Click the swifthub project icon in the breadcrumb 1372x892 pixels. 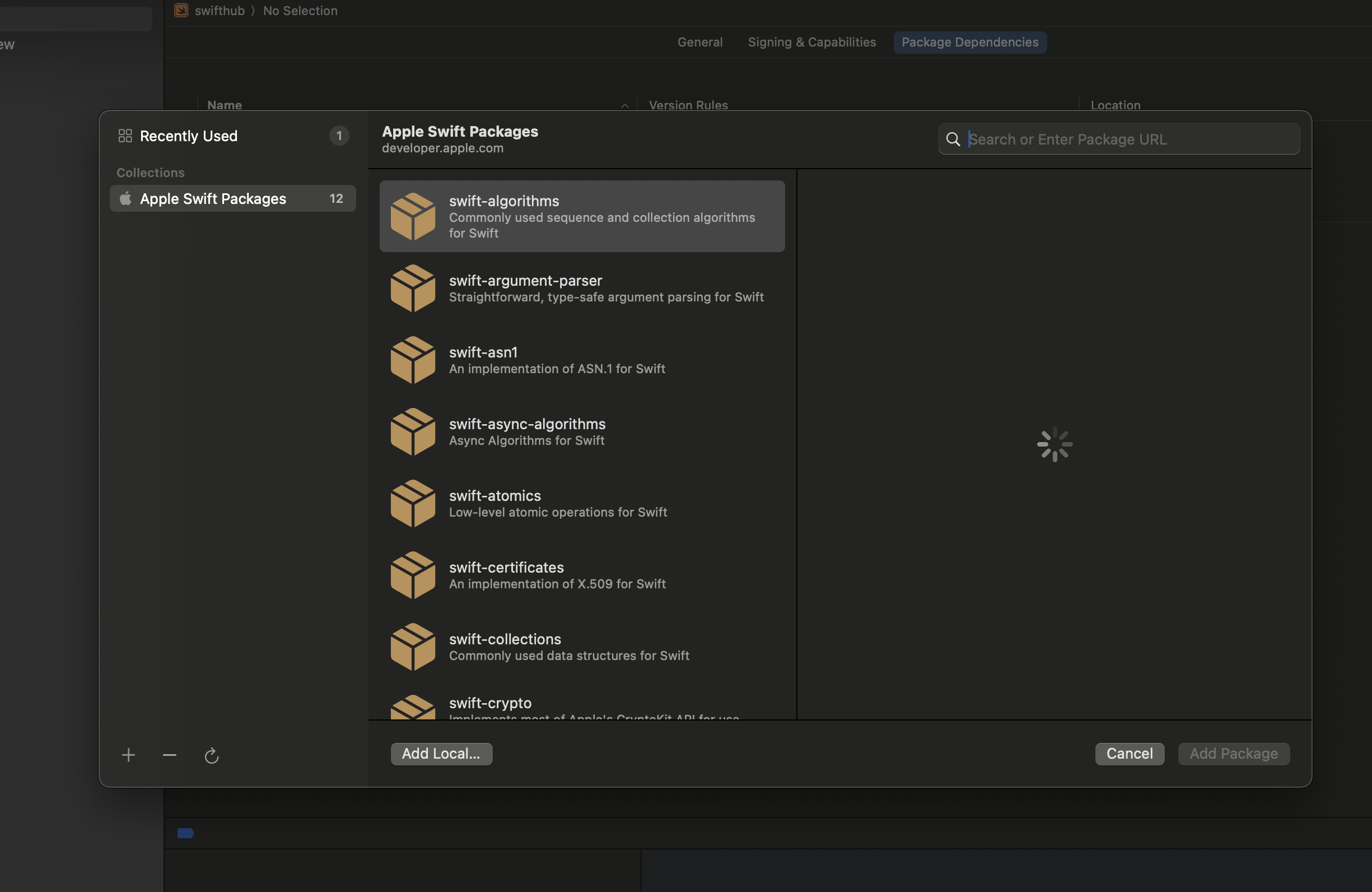point(181,11)
